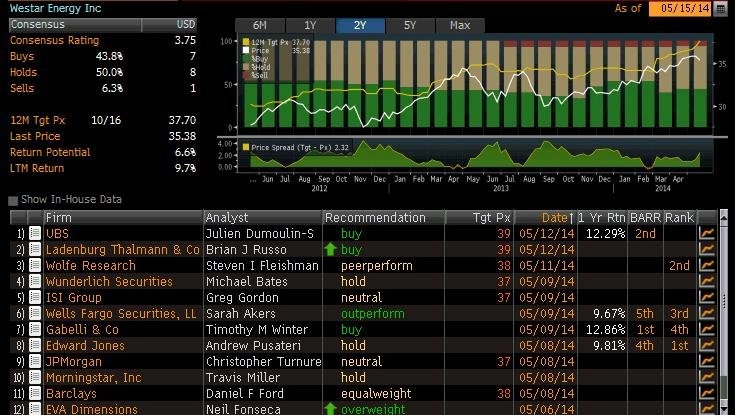Open Ladenburg Thalmann & Co firm link
Viewport: 735px width, 415px height.
click(x=122, y=249)
